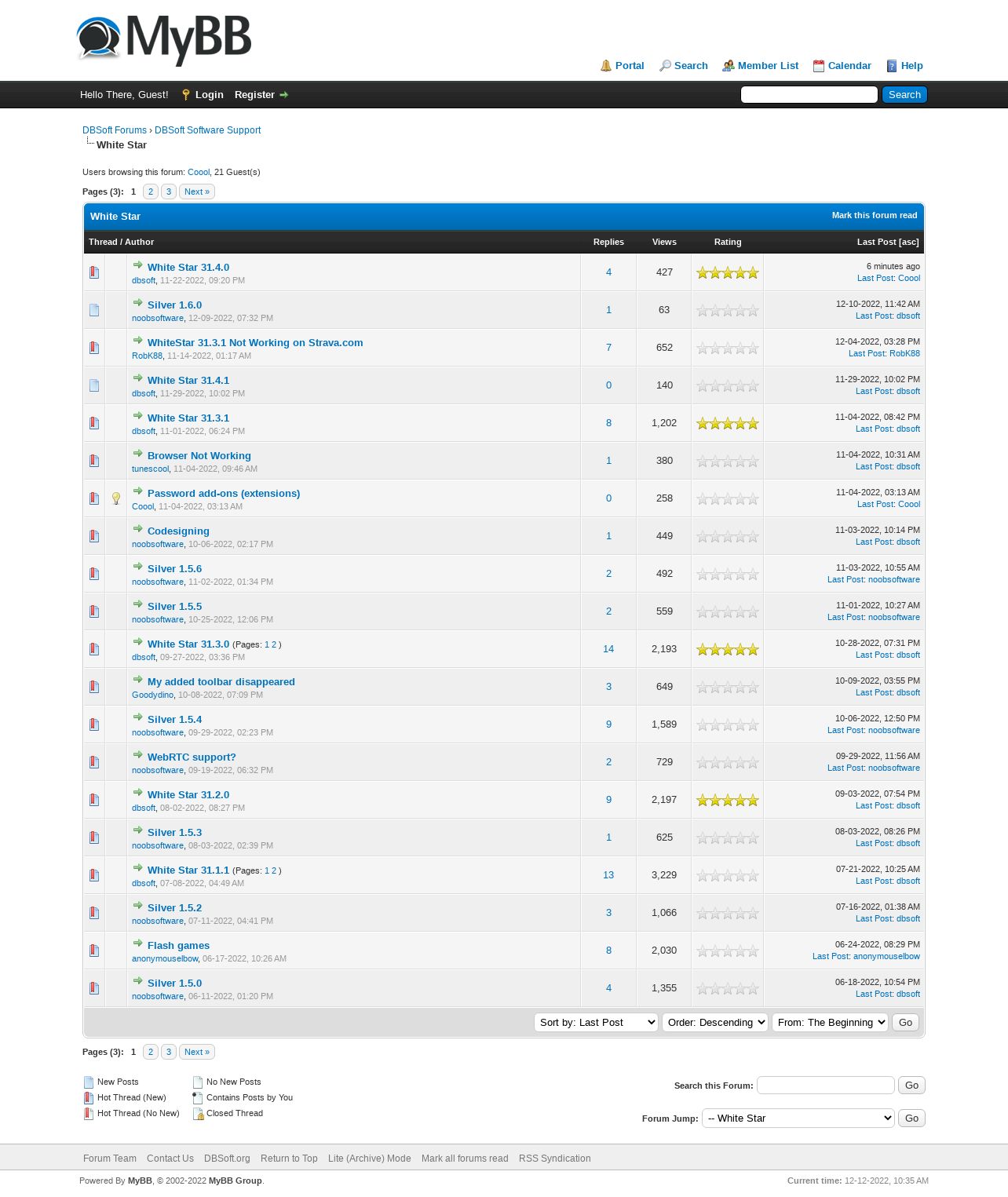1008x1197 pixels.
Task: Open DBSoft Software Support breadcrumb
Action: pos(207,130)
